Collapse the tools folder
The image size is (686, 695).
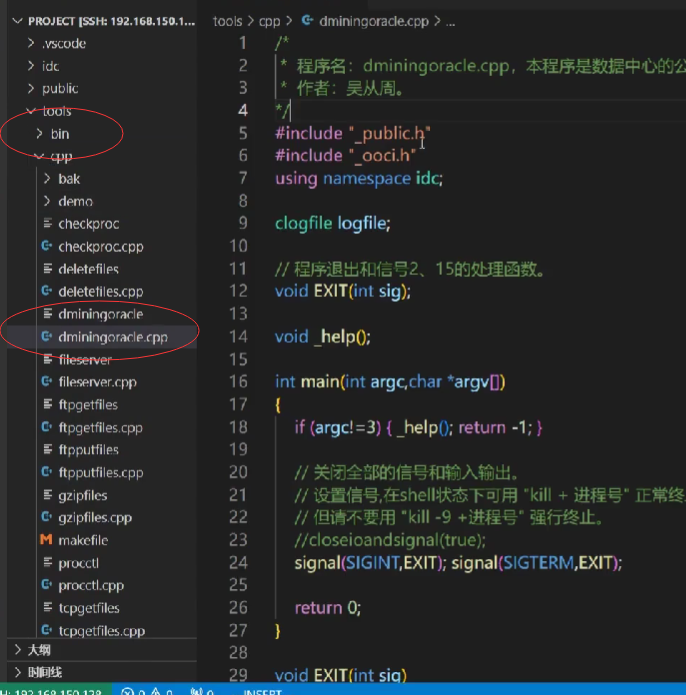(31, 111)
